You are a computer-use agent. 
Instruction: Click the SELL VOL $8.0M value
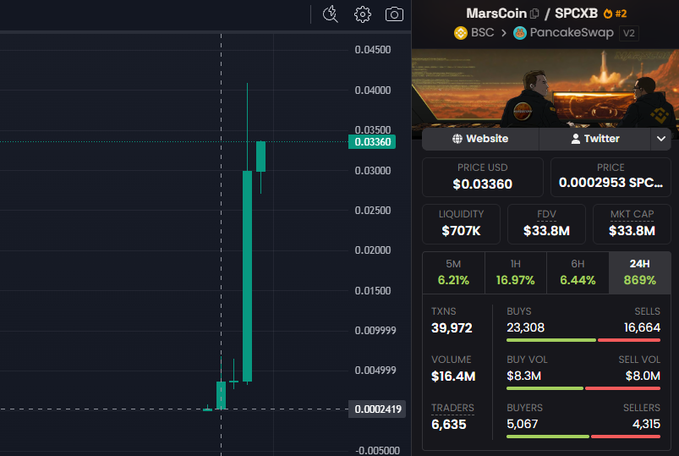point(643,376)
